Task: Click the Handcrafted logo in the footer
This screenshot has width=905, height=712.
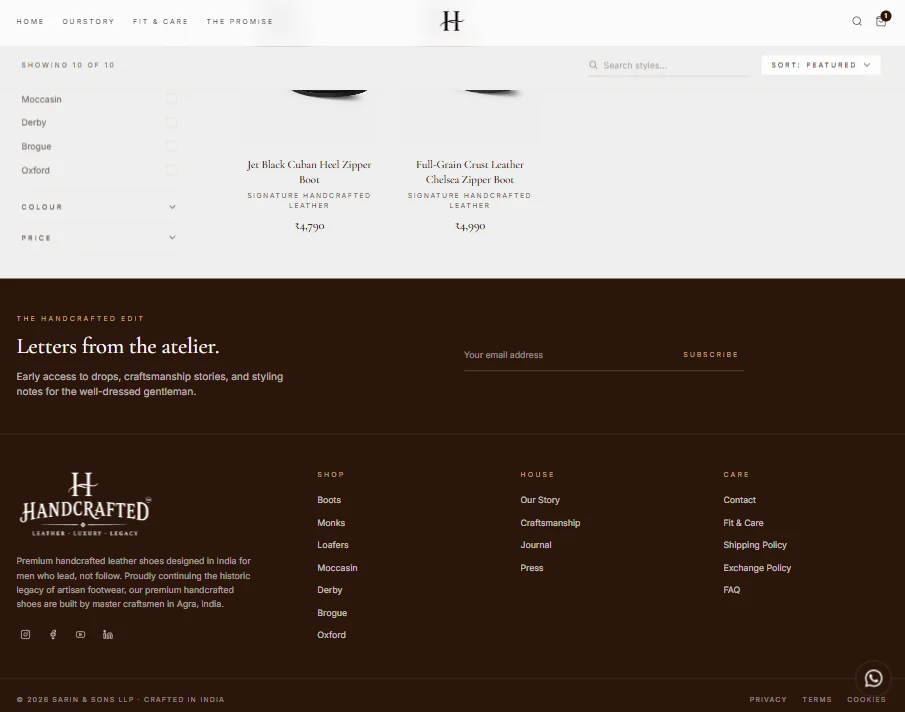Action: pyautogui.click(x=85, y=504)
